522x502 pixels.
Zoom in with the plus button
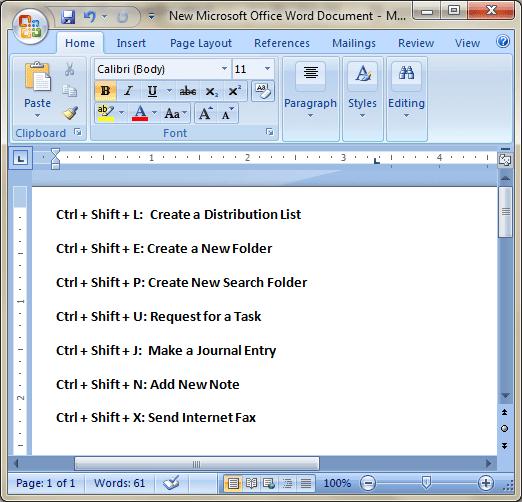pyautogui.click(x=485, y=483)
